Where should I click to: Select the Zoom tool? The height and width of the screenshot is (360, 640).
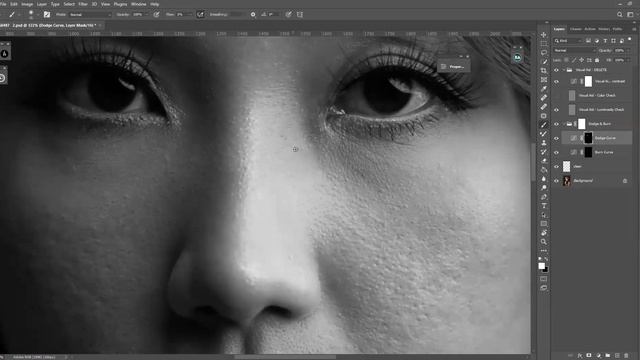pyautogui.click(x=544, y=242)
